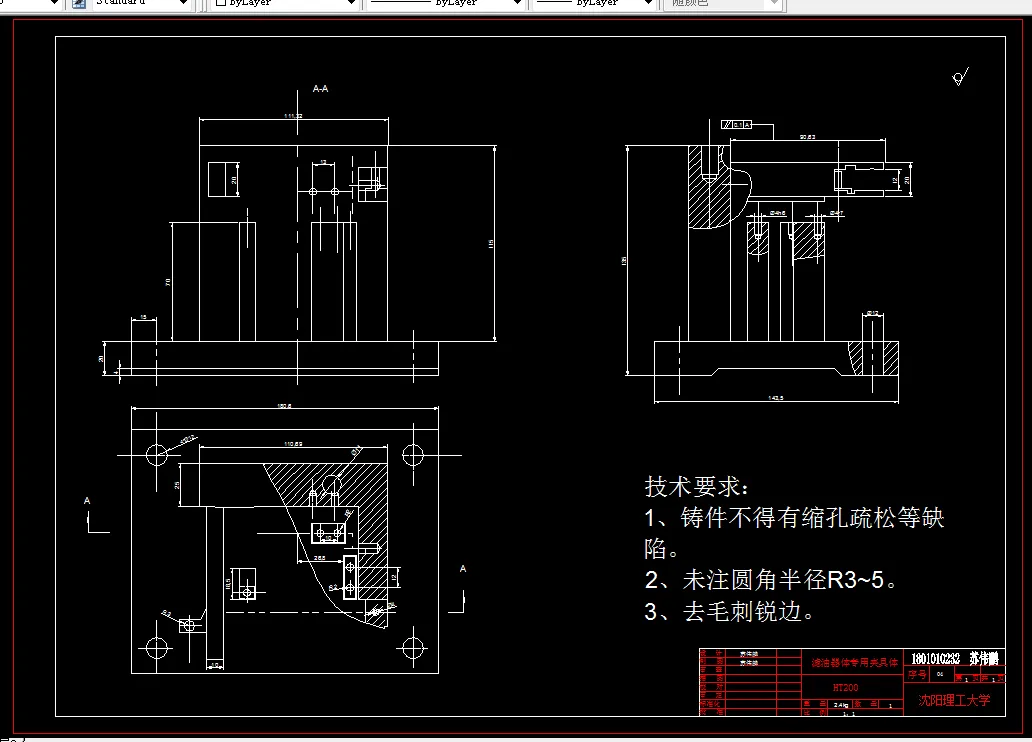Select the datum flag symbol above the right view
1032x742 pixels.
(737, 124)
